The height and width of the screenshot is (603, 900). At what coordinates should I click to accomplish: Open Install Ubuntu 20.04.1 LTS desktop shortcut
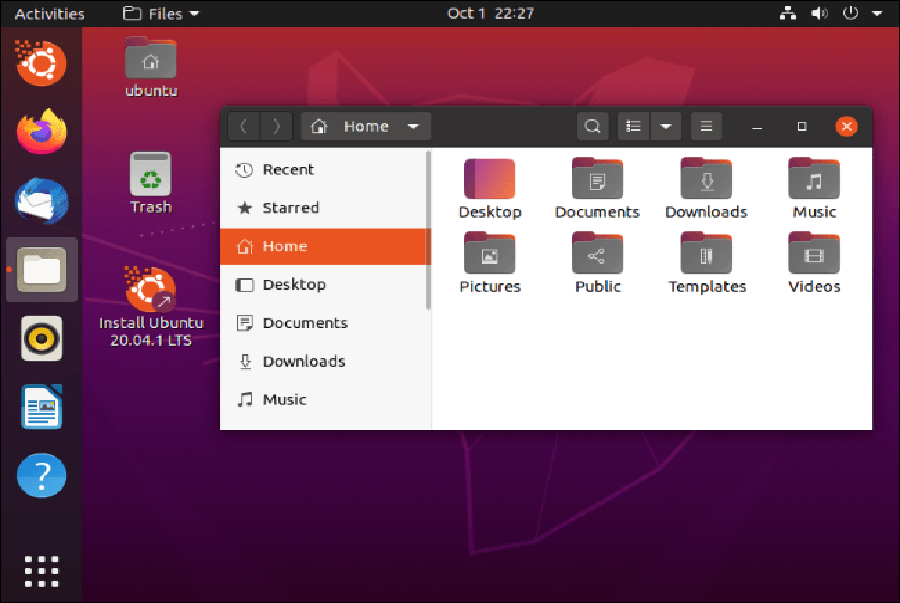tap(151, 308)
